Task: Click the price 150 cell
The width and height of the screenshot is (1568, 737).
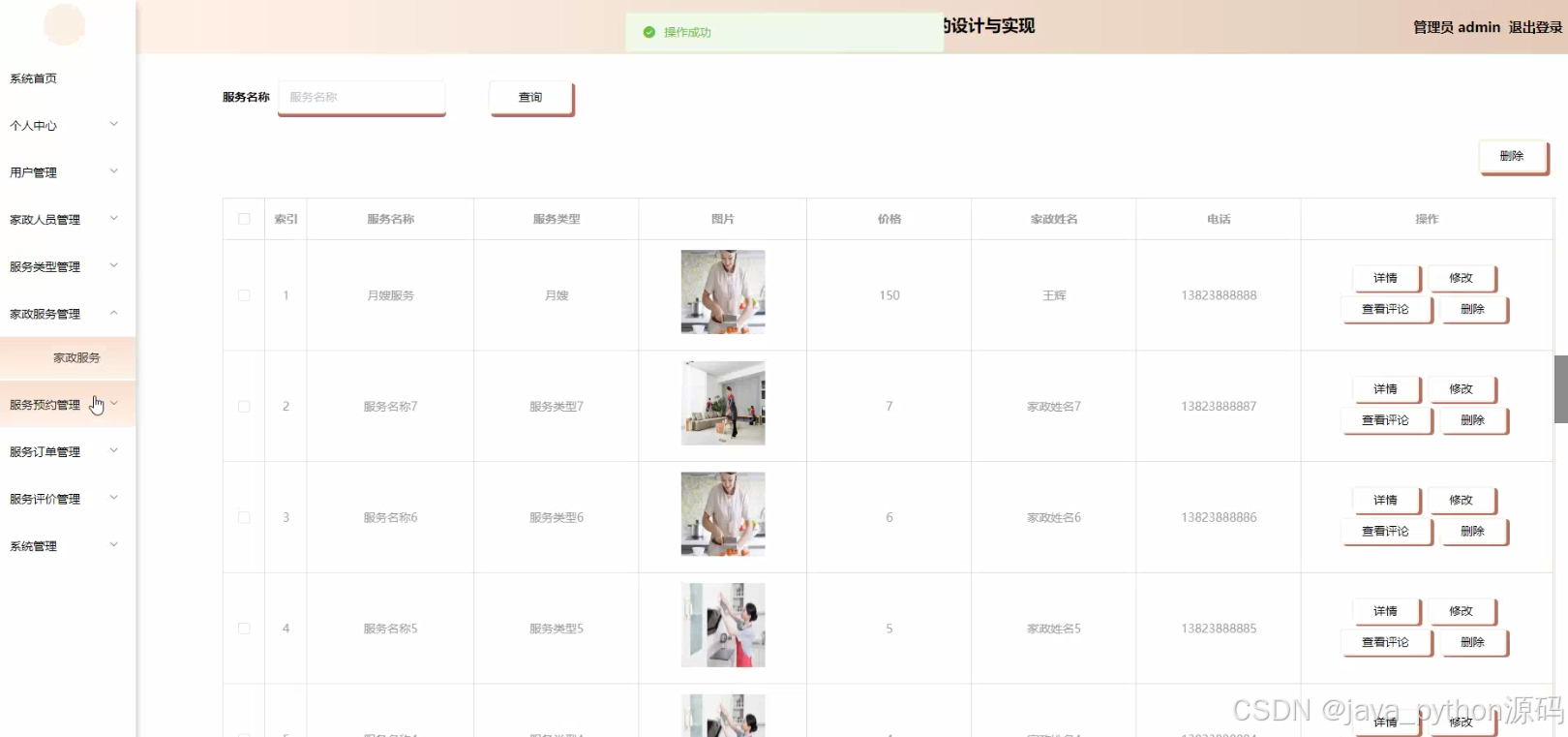Action: click(x=890, y=295)
